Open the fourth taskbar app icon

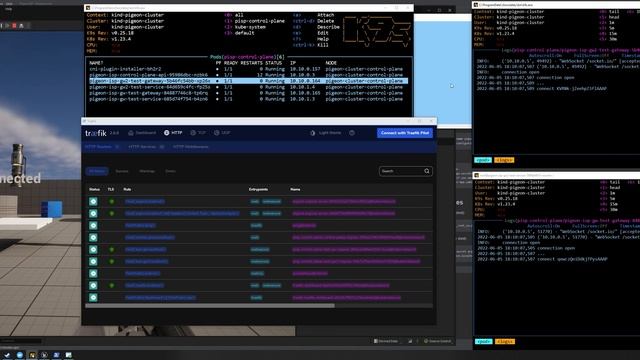(44, 355)
